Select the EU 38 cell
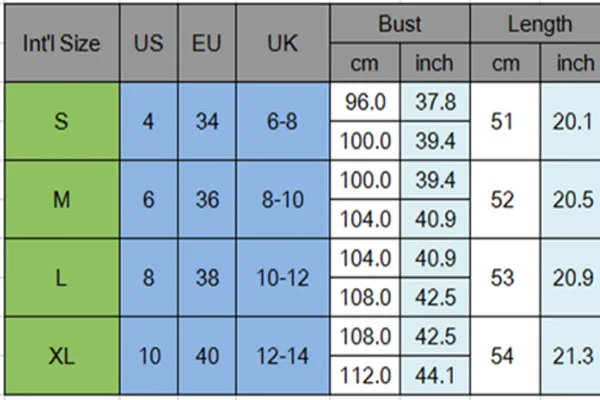This screenshot has width=600, height=400. [x=207, y=278]
